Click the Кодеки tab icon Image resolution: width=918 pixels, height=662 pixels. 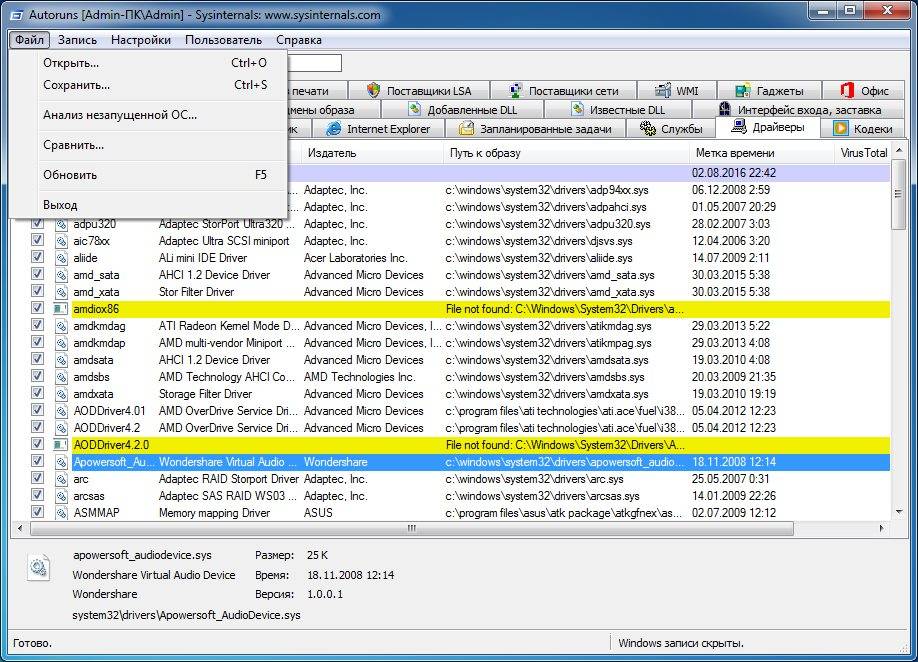tap(841, 129)
